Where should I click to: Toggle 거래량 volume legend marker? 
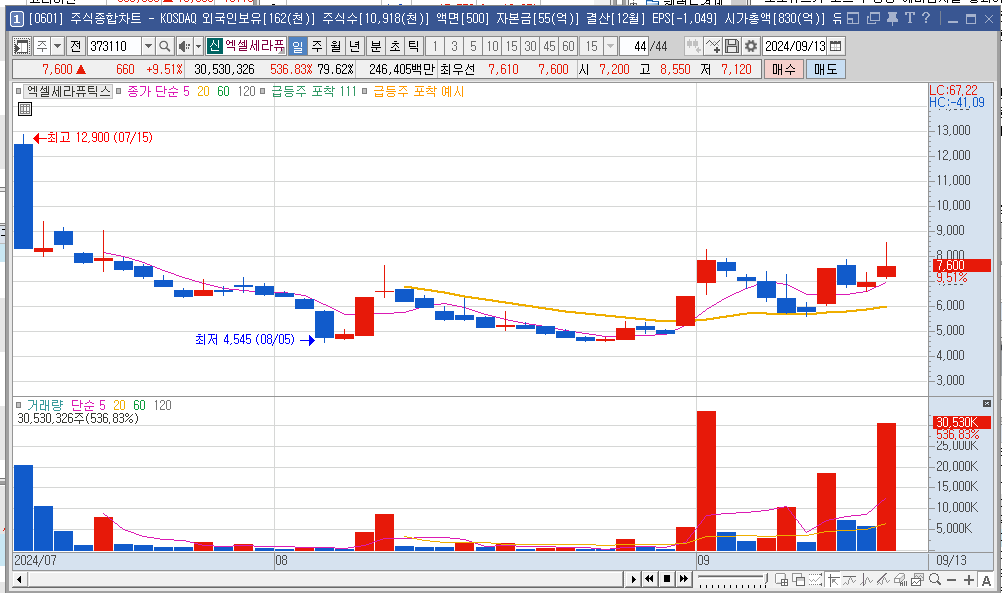point(19,405)
